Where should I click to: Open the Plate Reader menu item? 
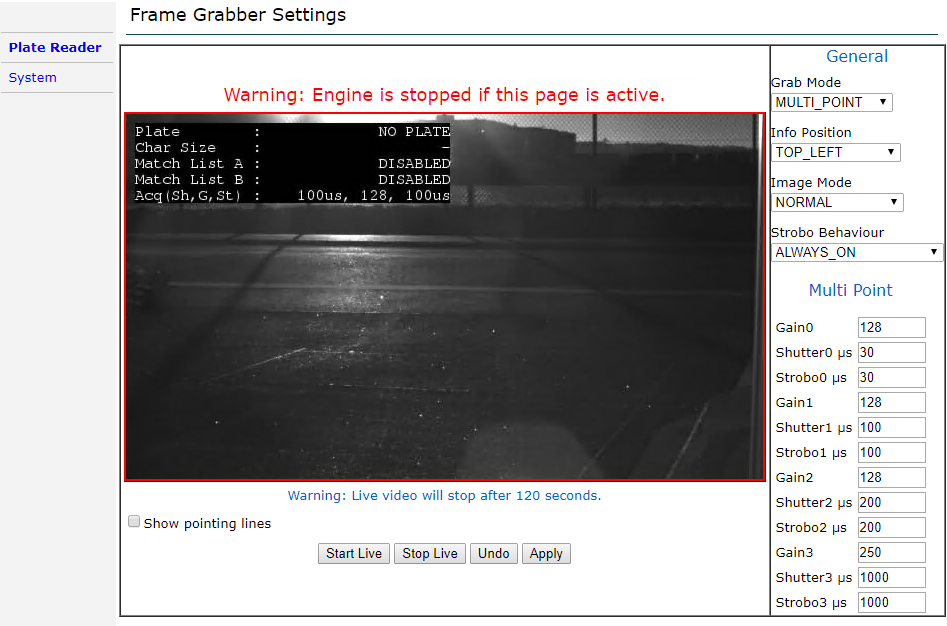click(x=55, y=47)
